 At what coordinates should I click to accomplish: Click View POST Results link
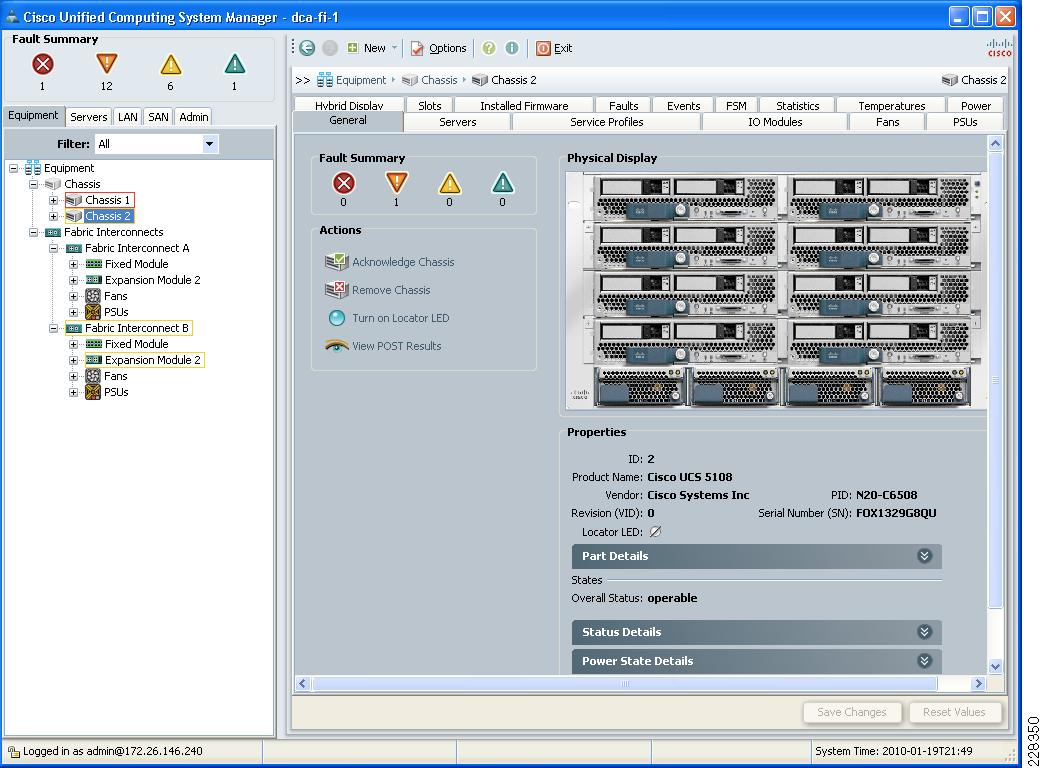[x=397, y=346]
